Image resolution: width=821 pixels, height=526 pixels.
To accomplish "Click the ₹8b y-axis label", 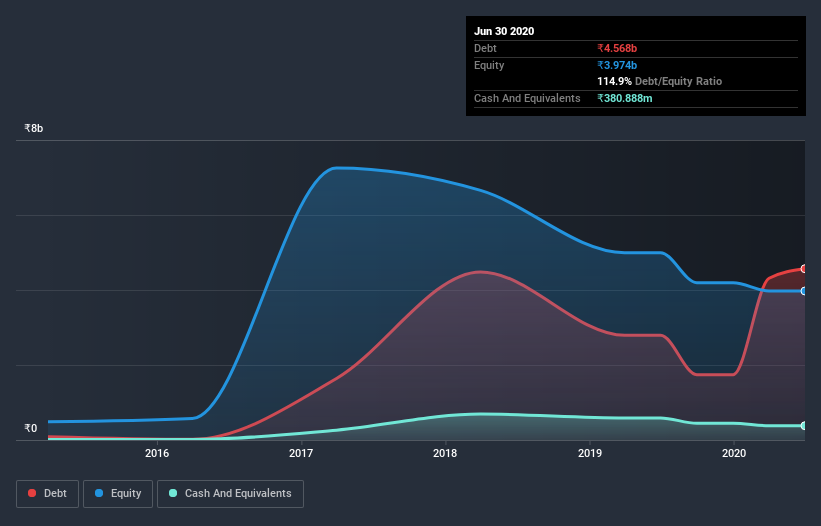I will [34, 128].
